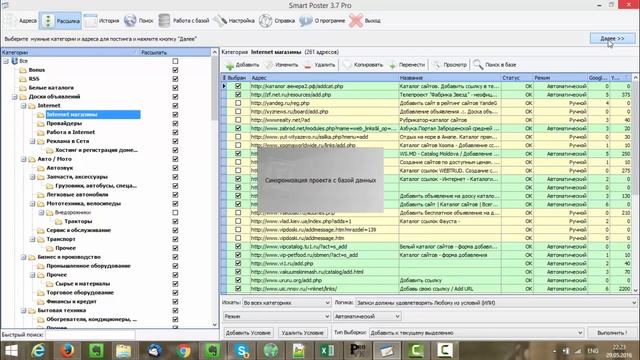
Task: Click Копировать address toolbar button
Action: [363, 64]
